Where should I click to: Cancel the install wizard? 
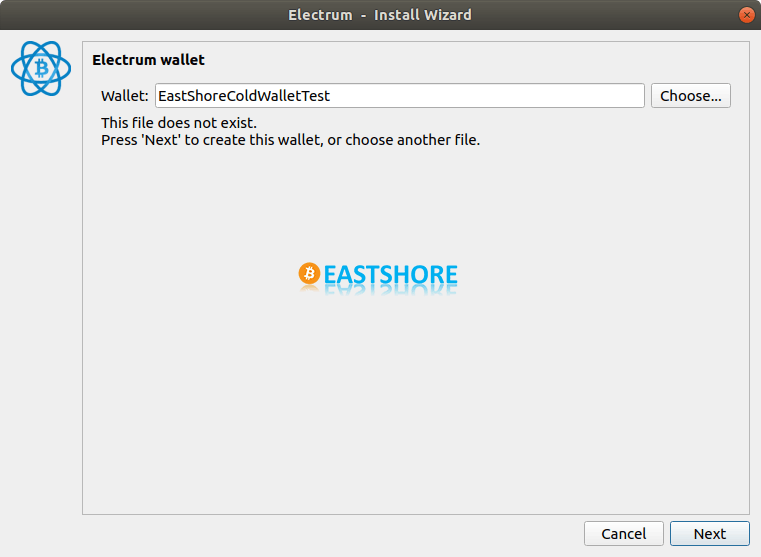pyautogui.click(x=623, y=534)
